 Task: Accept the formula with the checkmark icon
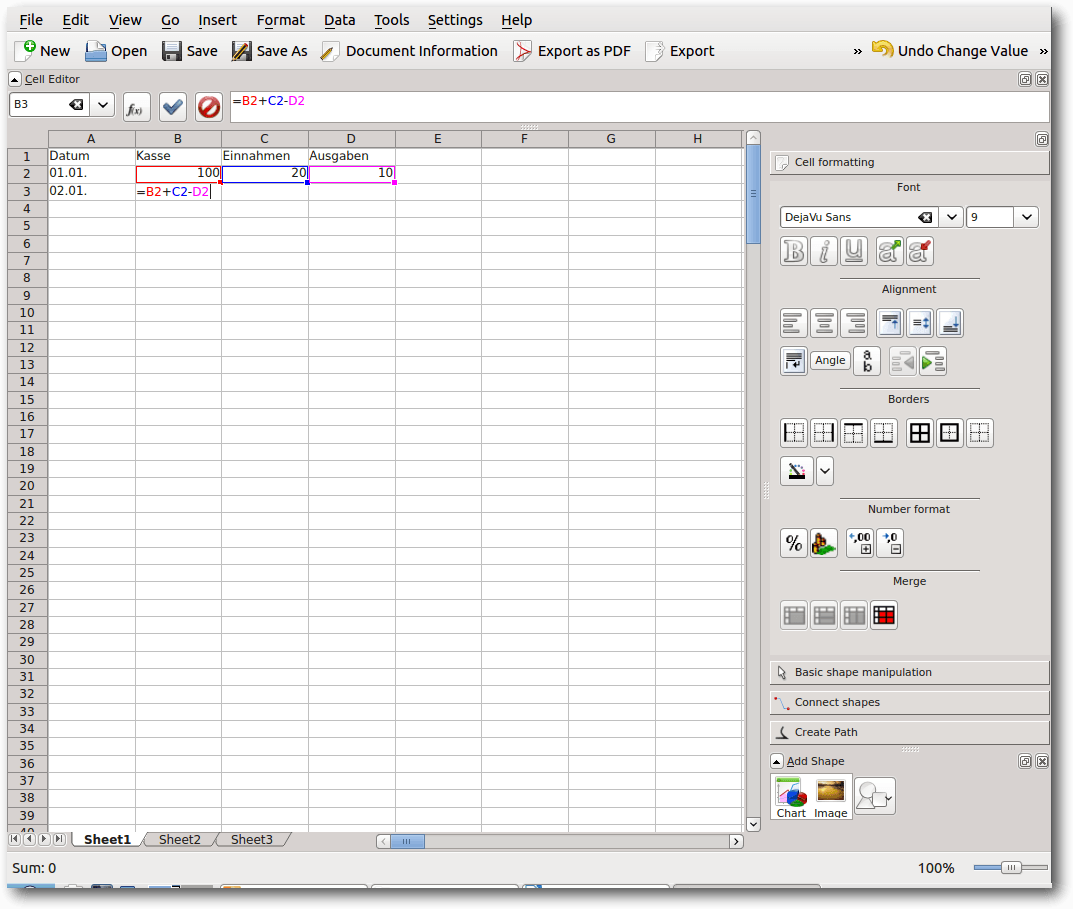(173, 107)
